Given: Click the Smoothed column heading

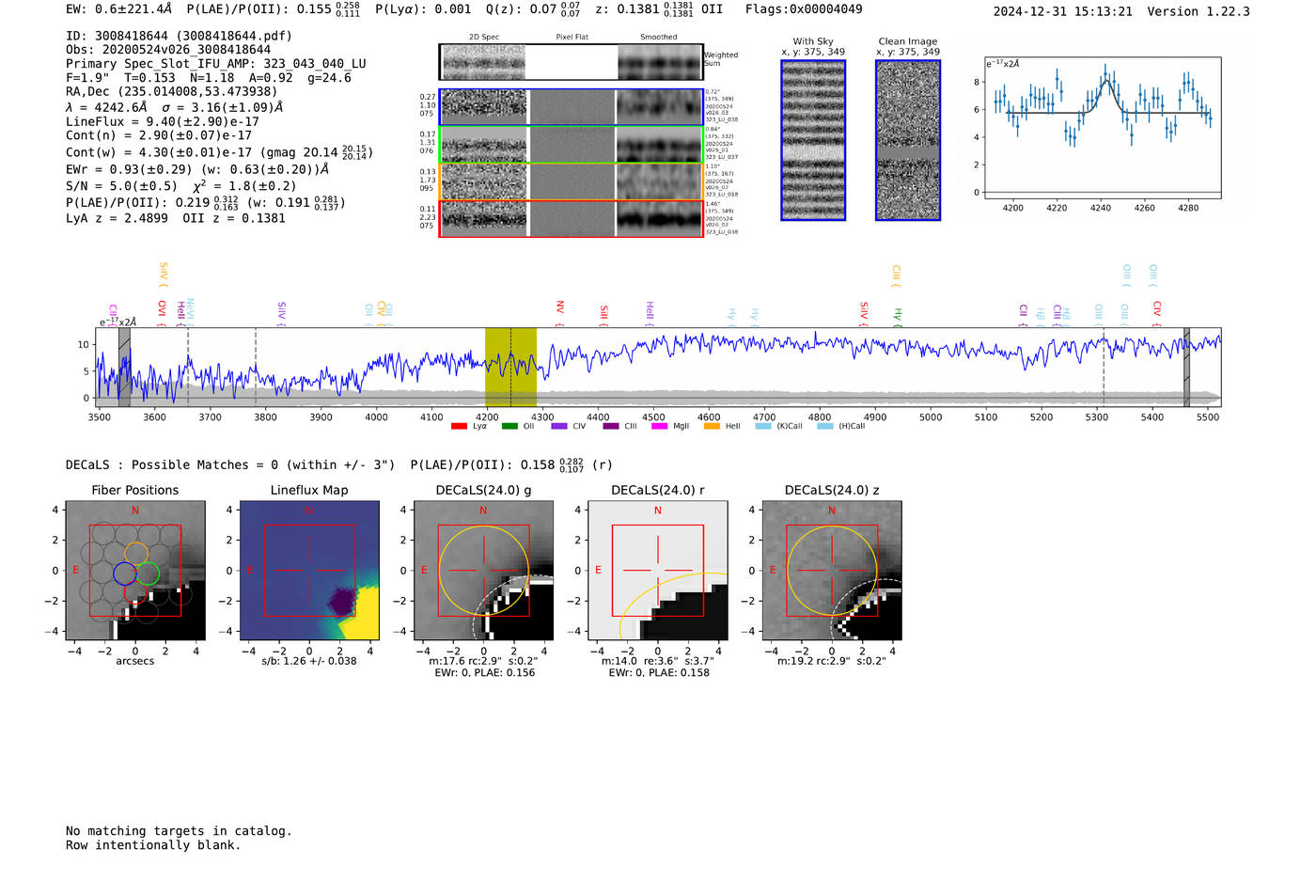Looking at the screenshot, I should click(x=659, y=38).
